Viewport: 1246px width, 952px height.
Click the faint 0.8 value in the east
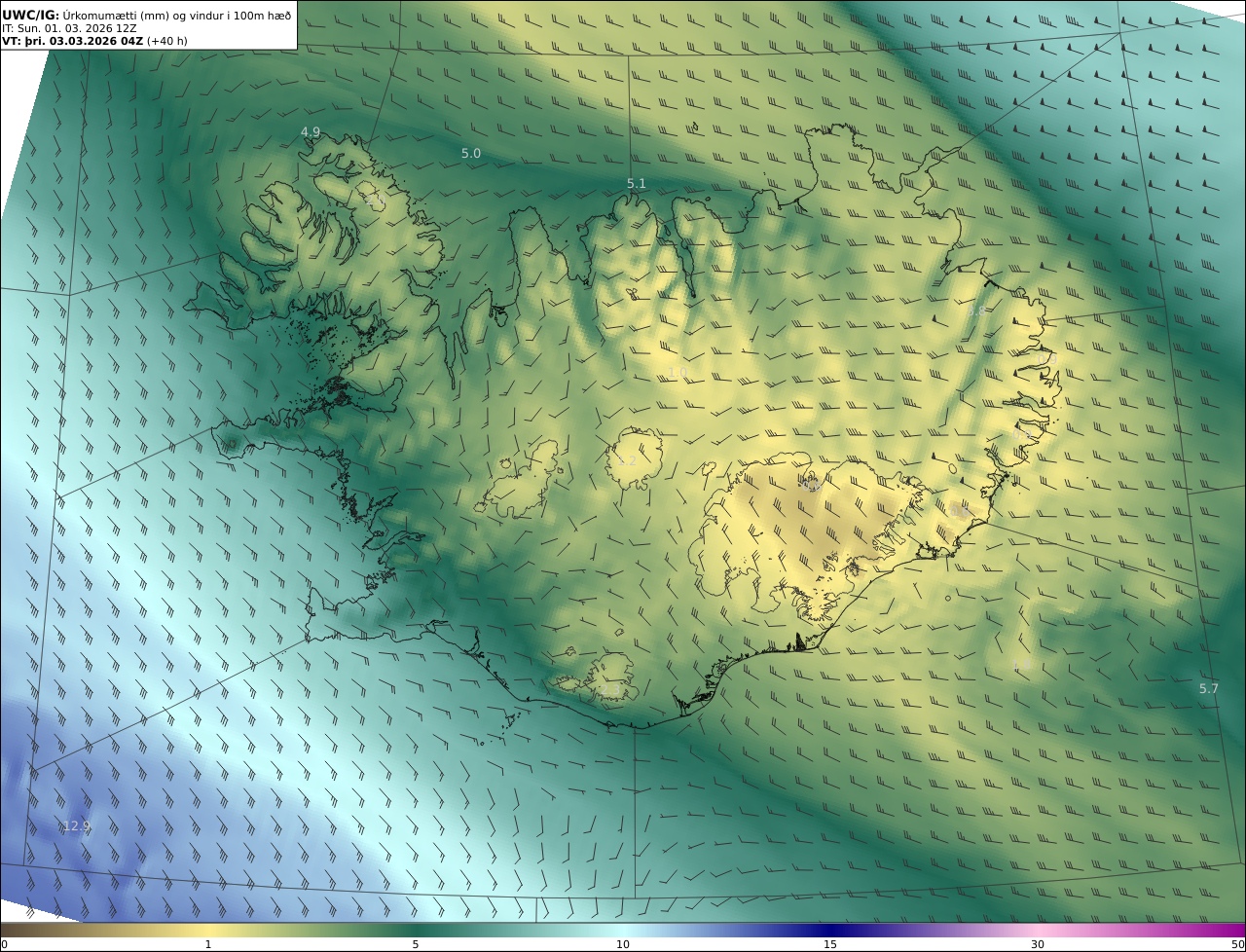976,311
